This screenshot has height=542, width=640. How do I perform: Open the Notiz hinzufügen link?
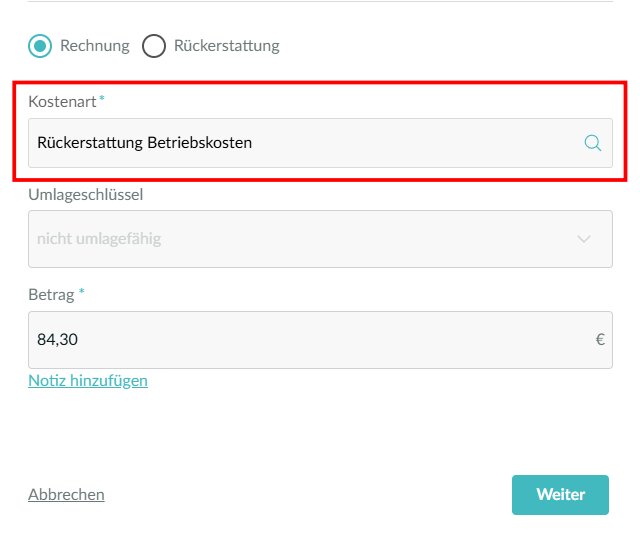pyautogui.click(x=88, y=380)
